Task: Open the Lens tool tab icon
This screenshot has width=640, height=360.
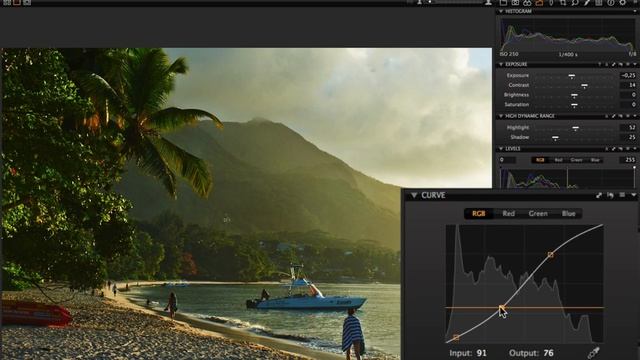Action: point(551,3)
